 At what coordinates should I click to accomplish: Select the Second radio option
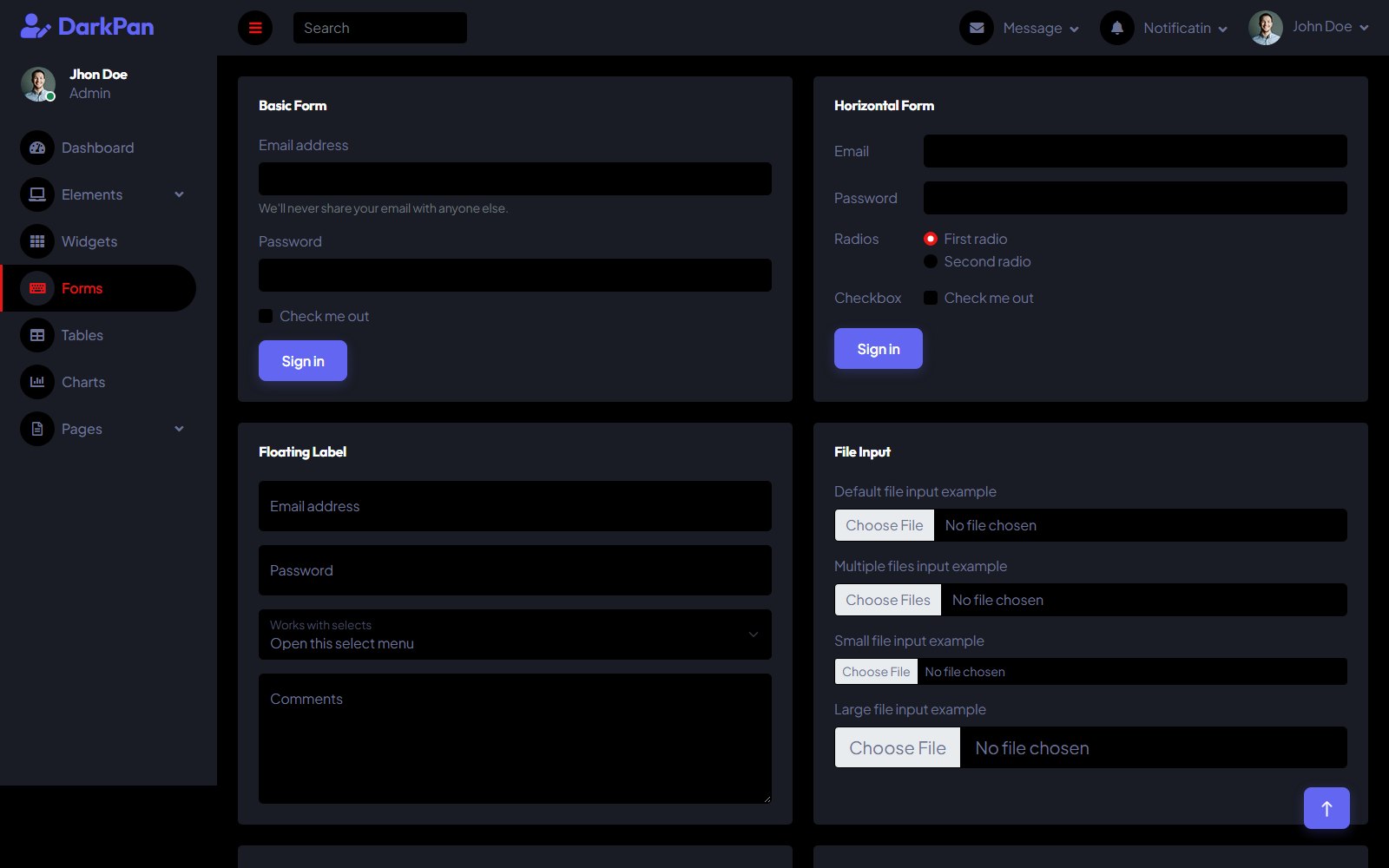931,261
